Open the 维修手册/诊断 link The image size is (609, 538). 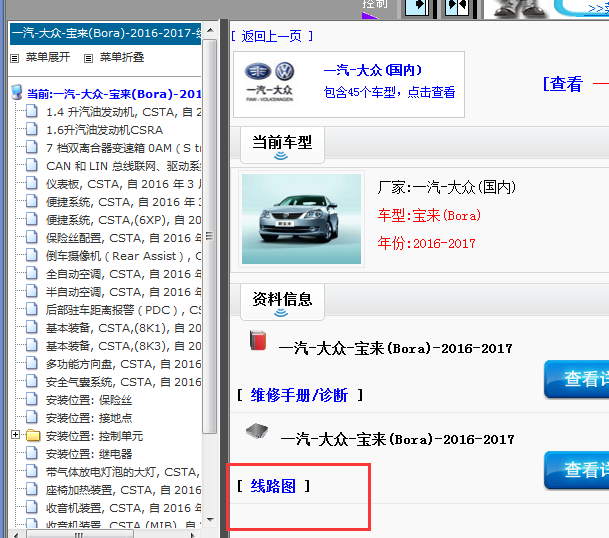coord(299,395)
